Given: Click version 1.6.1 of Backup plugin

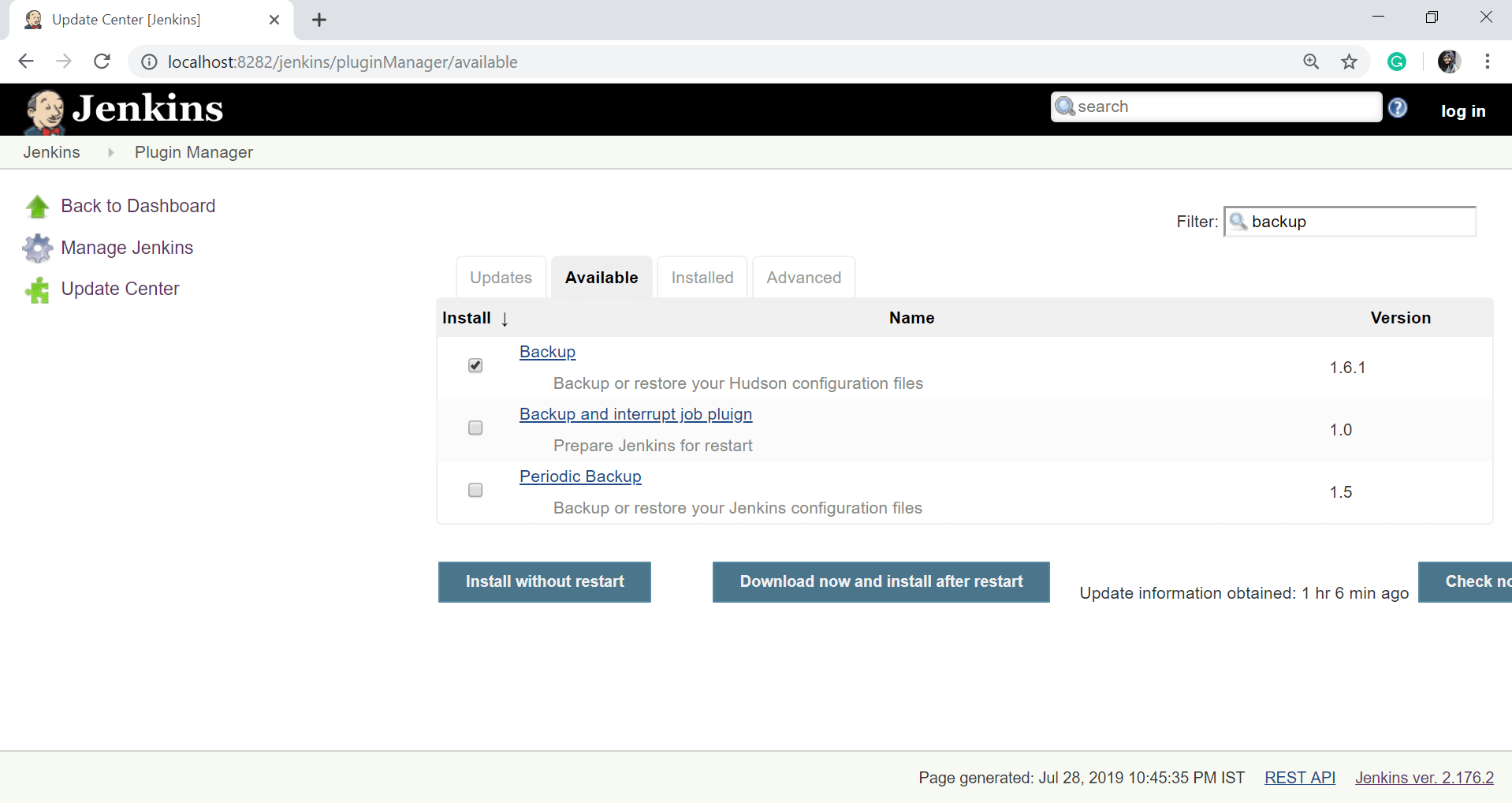Looking at the screenshot, I should pos(1347,368).
